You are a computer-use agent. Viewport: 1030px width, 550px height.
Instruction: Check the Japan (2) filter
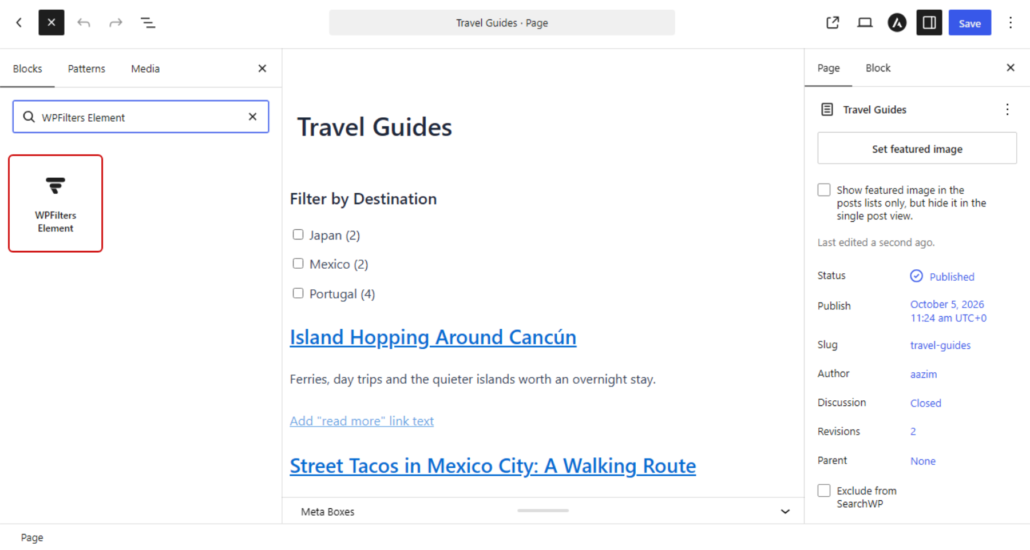(298, 235)
